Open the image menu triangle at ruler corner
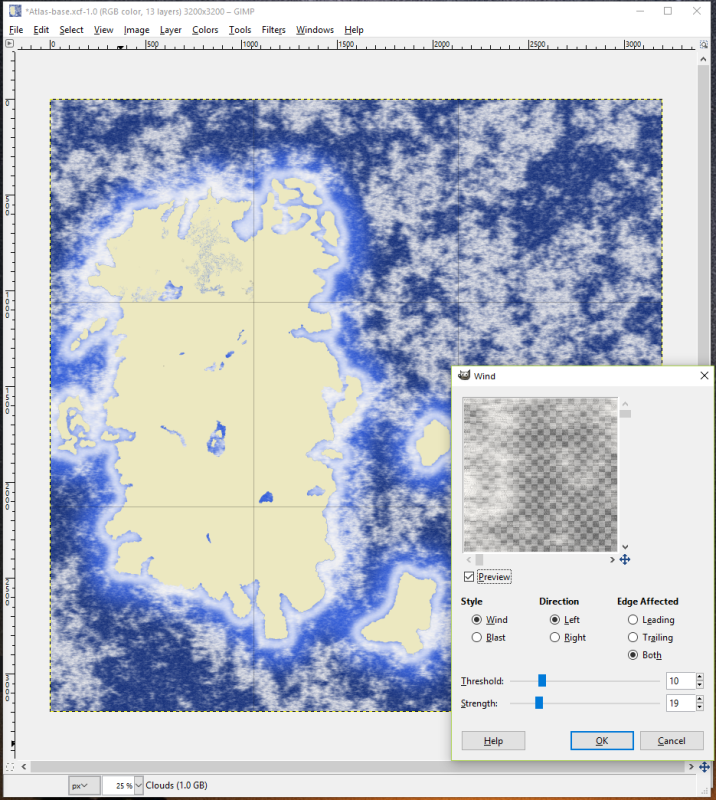Screen dimensions: 716x800 coord(9,44)
